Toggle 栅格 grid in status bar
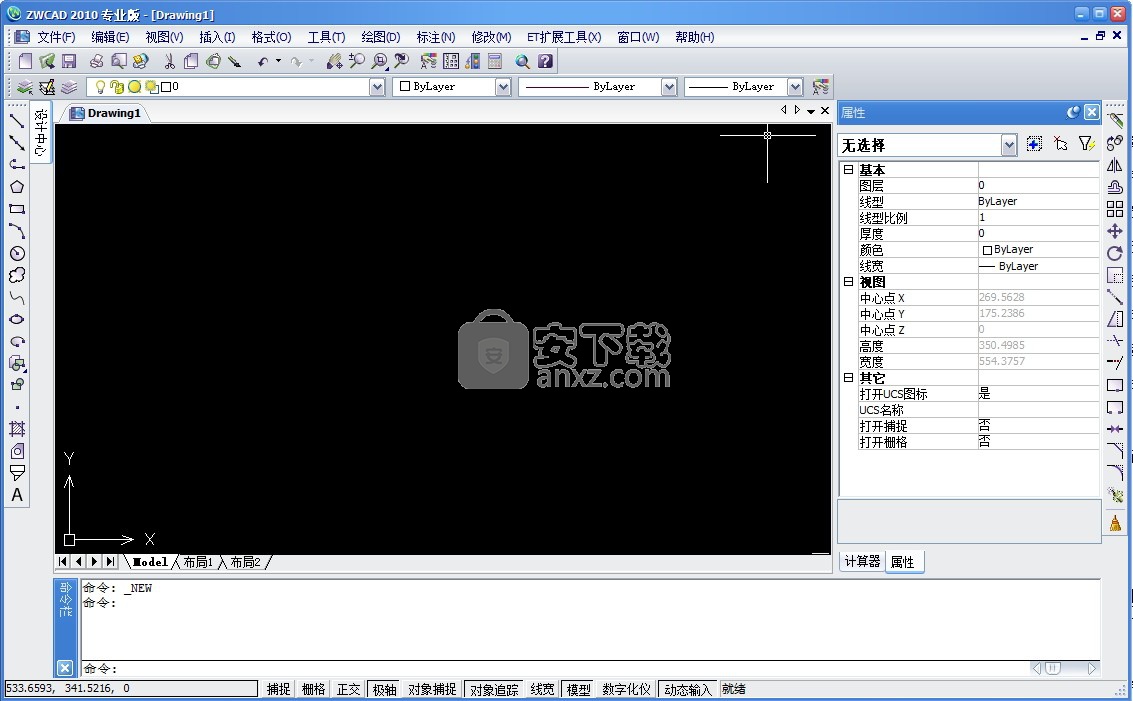Screen dimensions: 1133x701 (x=313, y=689)
